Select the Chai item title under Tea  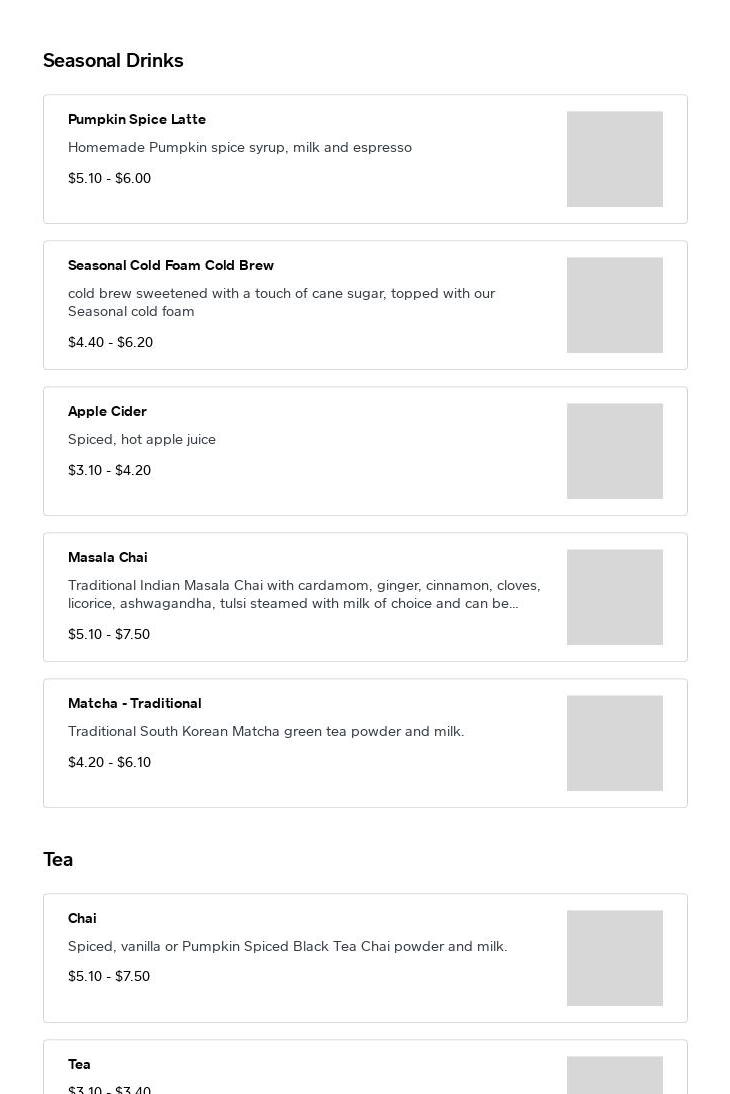(82, 918)
